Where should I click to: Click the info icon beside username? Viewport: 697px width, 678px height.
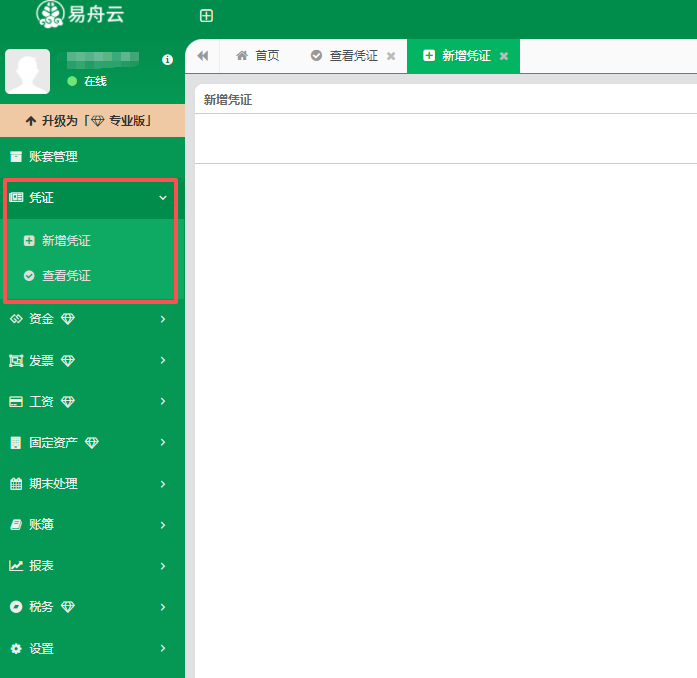click(x=167, y=60)
